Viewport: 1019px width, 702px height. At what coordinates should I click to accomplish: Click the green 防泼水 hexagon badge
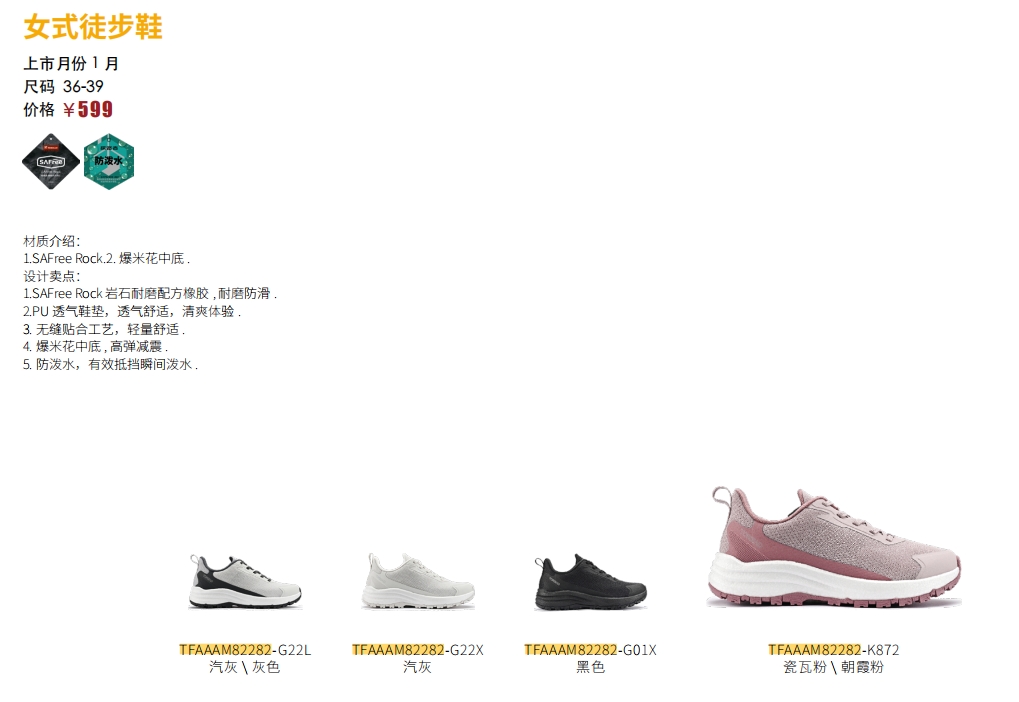pyautogui.click(x=109, y=162)
